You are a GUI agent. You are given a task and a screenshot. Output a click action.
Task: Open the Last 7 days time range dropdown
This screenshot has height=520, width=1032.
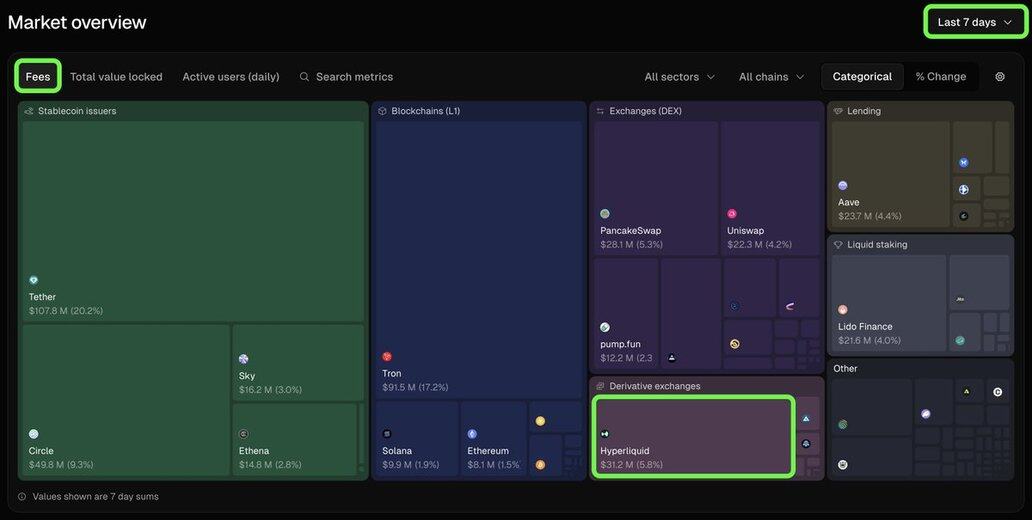[x=975, y=22]
